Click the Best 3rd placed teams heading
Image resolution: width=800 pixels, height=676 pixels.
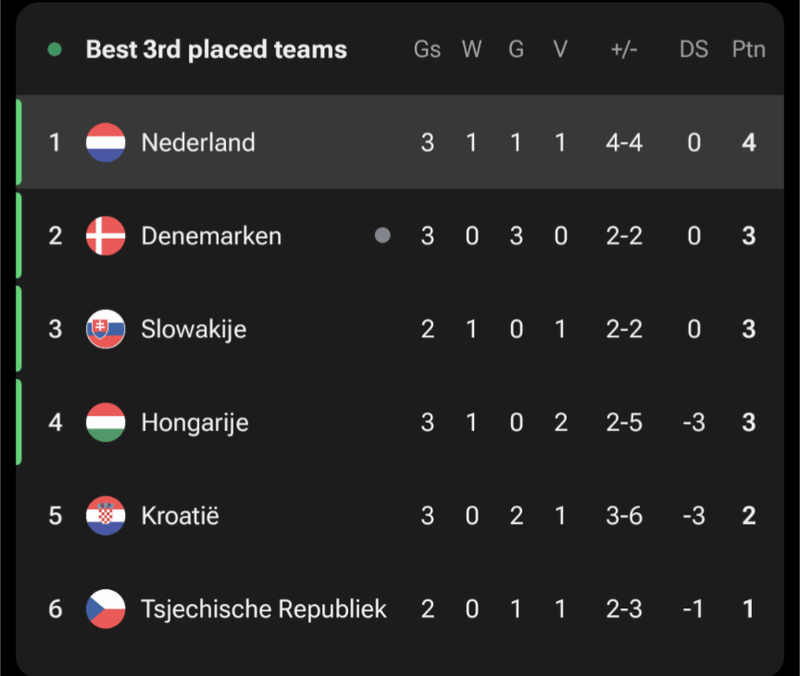216,49
